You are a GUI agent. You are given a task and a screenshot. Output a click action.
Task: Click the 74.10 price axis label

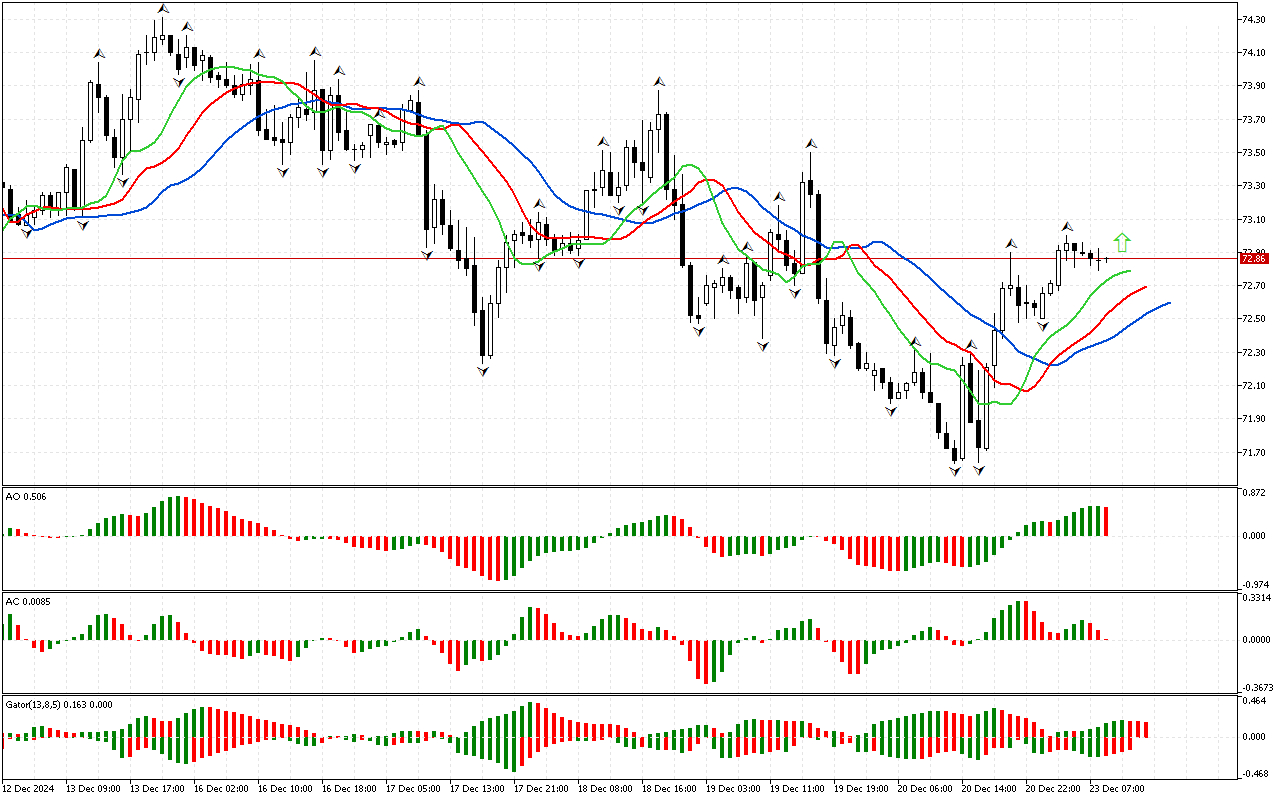(x=1254, y=53)
